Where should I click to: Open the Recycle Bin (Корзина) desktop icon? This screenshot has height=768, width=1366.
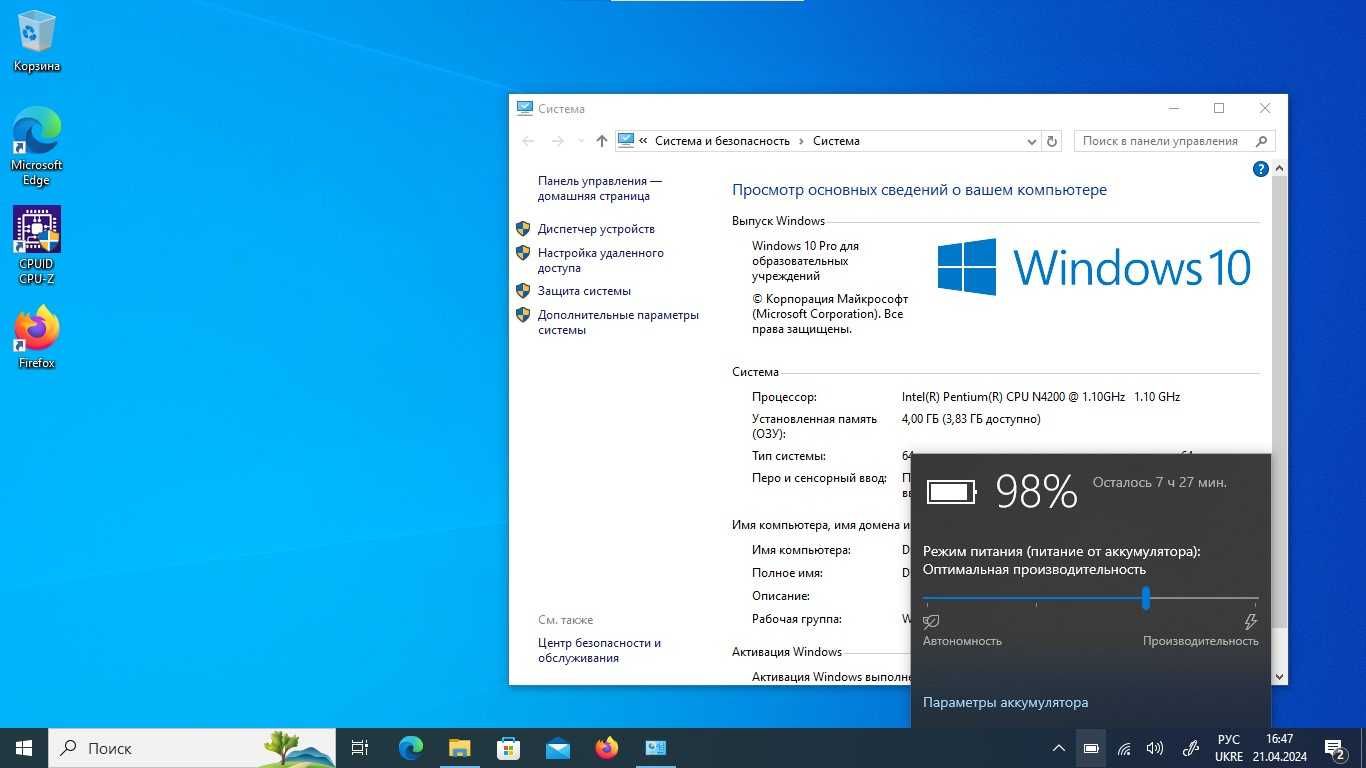click(37, 41)
